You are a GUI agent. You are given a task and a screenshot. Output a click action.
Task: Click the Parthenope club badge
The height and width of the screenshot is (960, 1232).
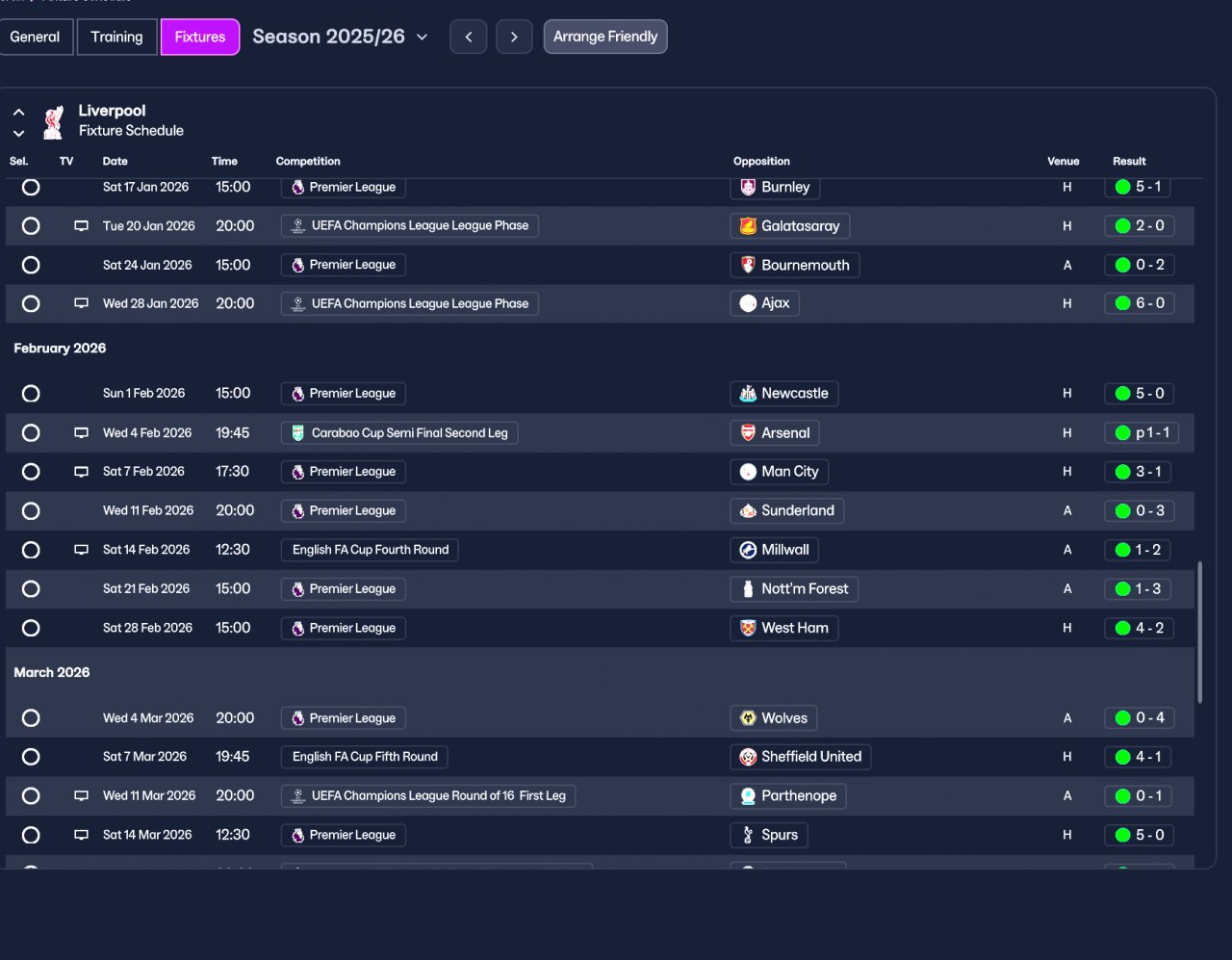coord(748,796)
